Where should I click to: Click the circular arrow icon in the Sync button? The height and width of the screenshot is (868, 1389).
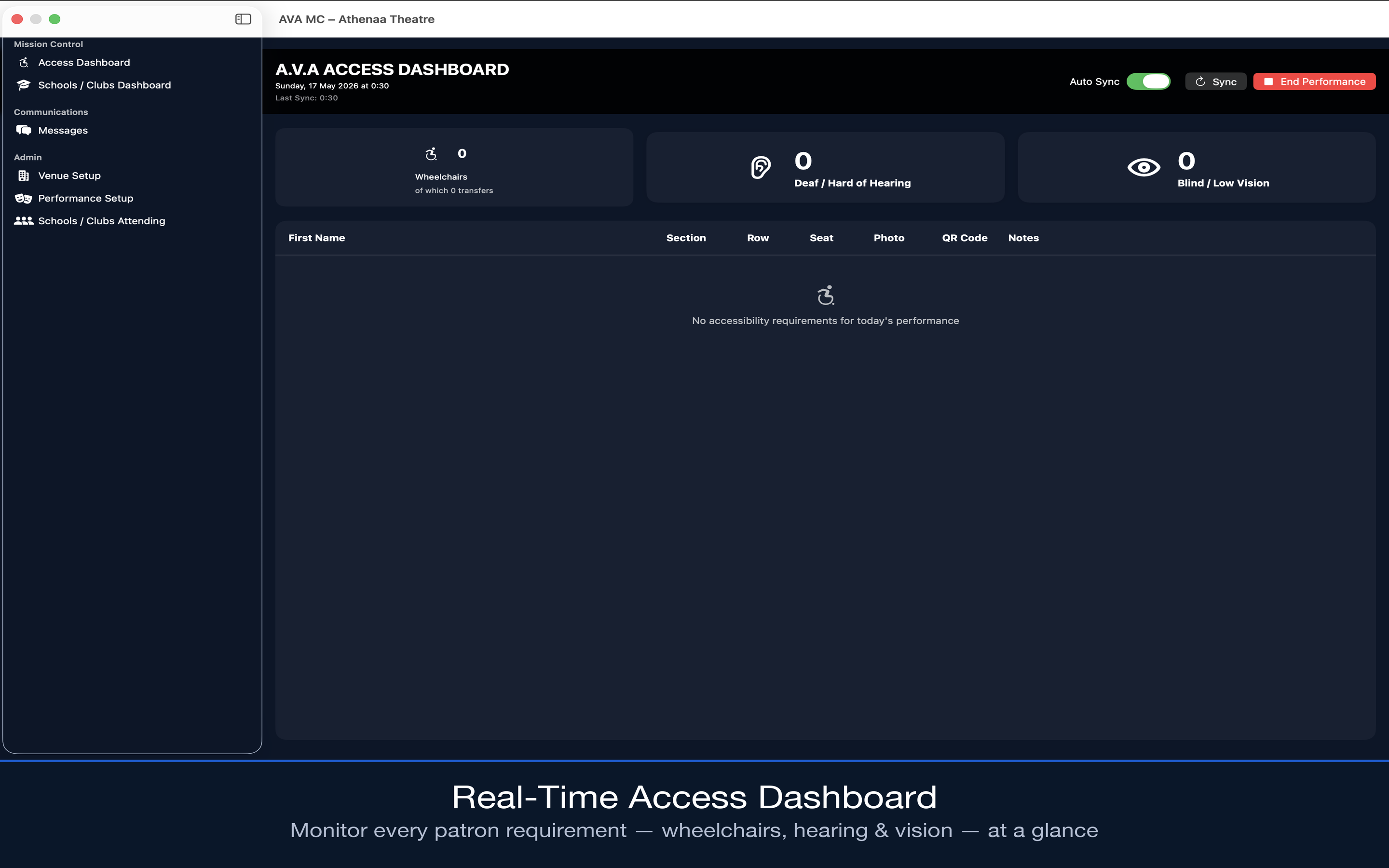(x=1200, y=81)
